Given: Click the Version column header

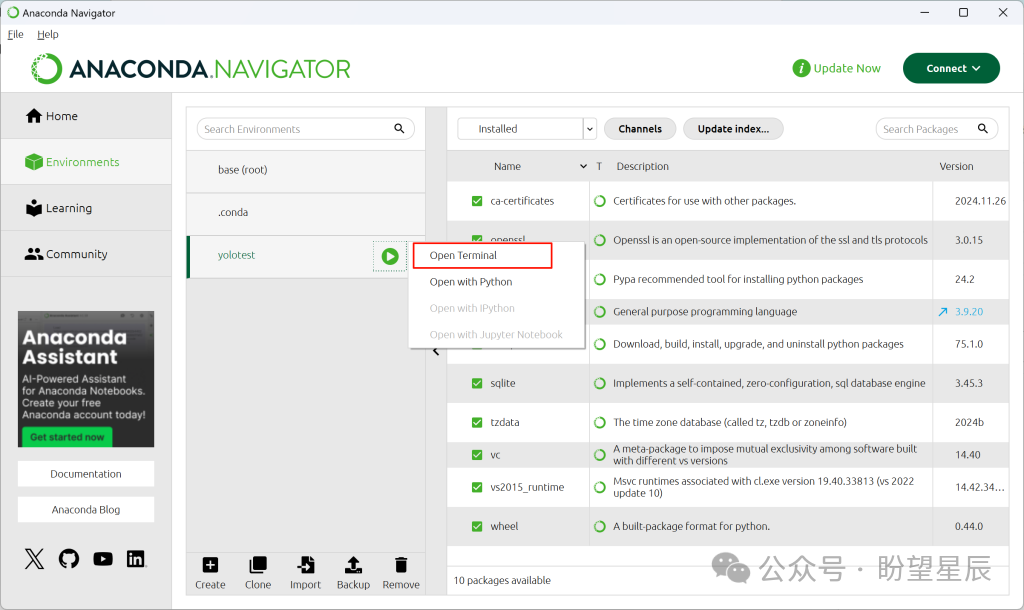Looking at the screenshot, I should (x=956, y=167).
